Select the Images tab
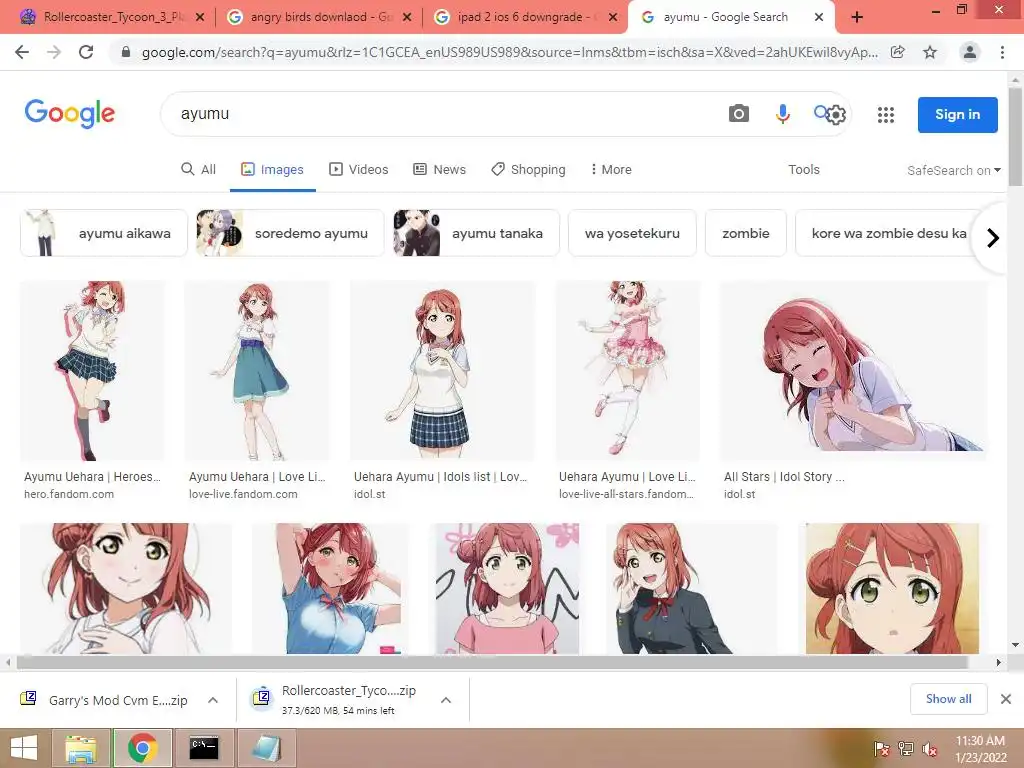This screenshot has width=1024, height=768. pos(272,170)
